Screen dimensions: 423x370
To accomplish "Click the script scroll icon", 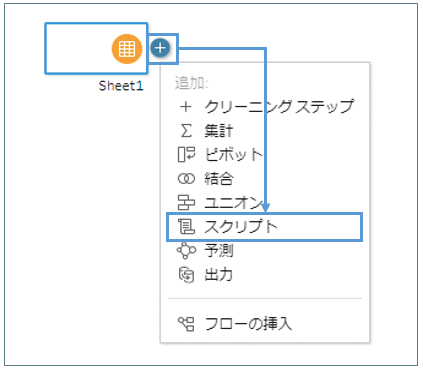I will tap(186, 227).
